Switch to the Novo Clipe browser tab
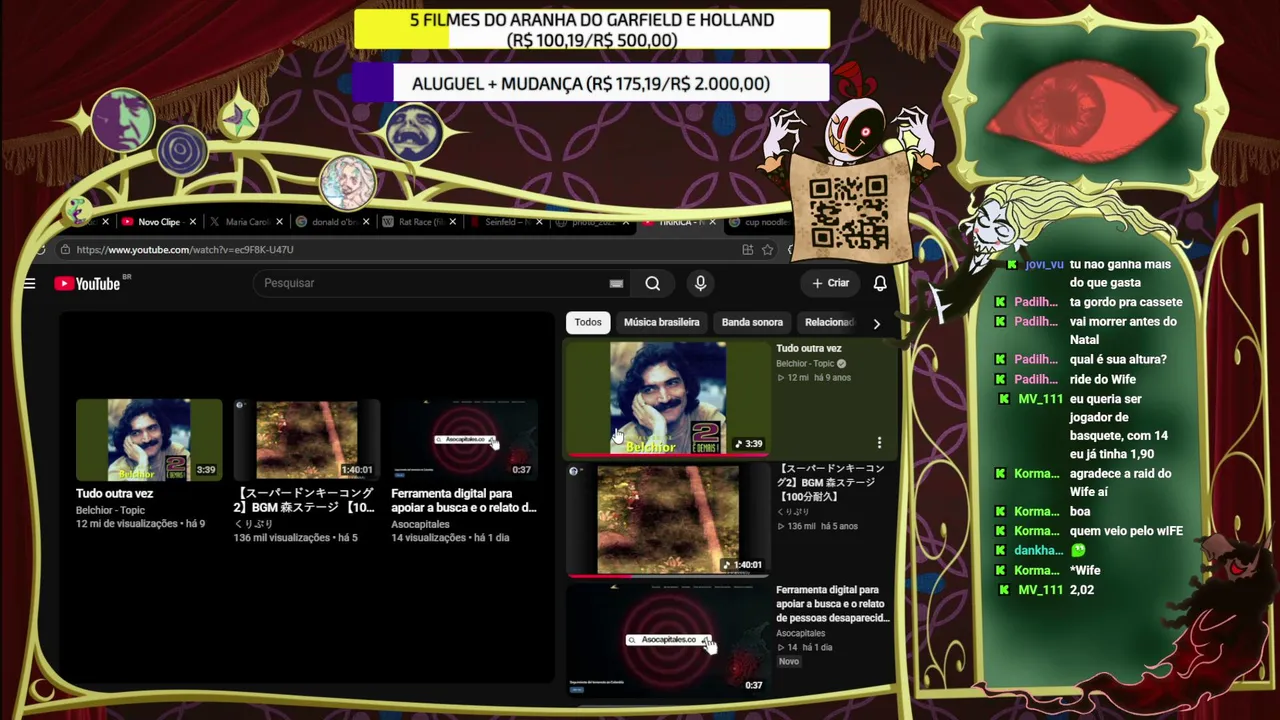The width and height of the screenshot is (1280, 720). coord(158,222)
